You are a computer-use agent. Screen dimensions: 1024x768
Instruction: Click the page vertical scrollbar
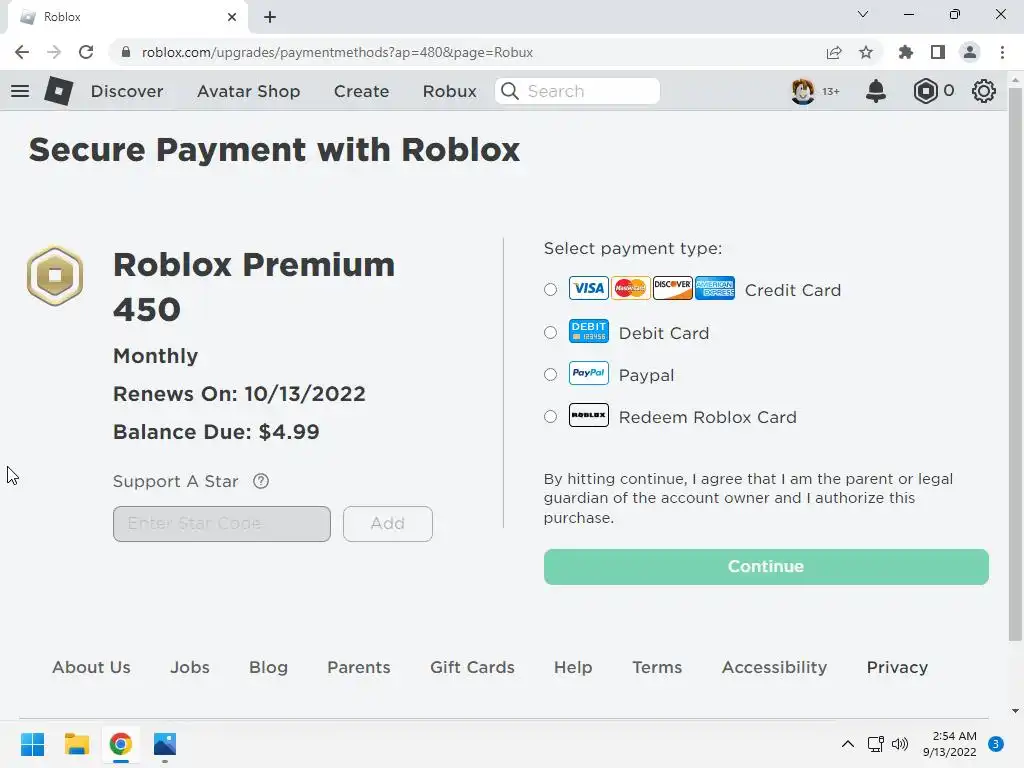coord(1015,366)
